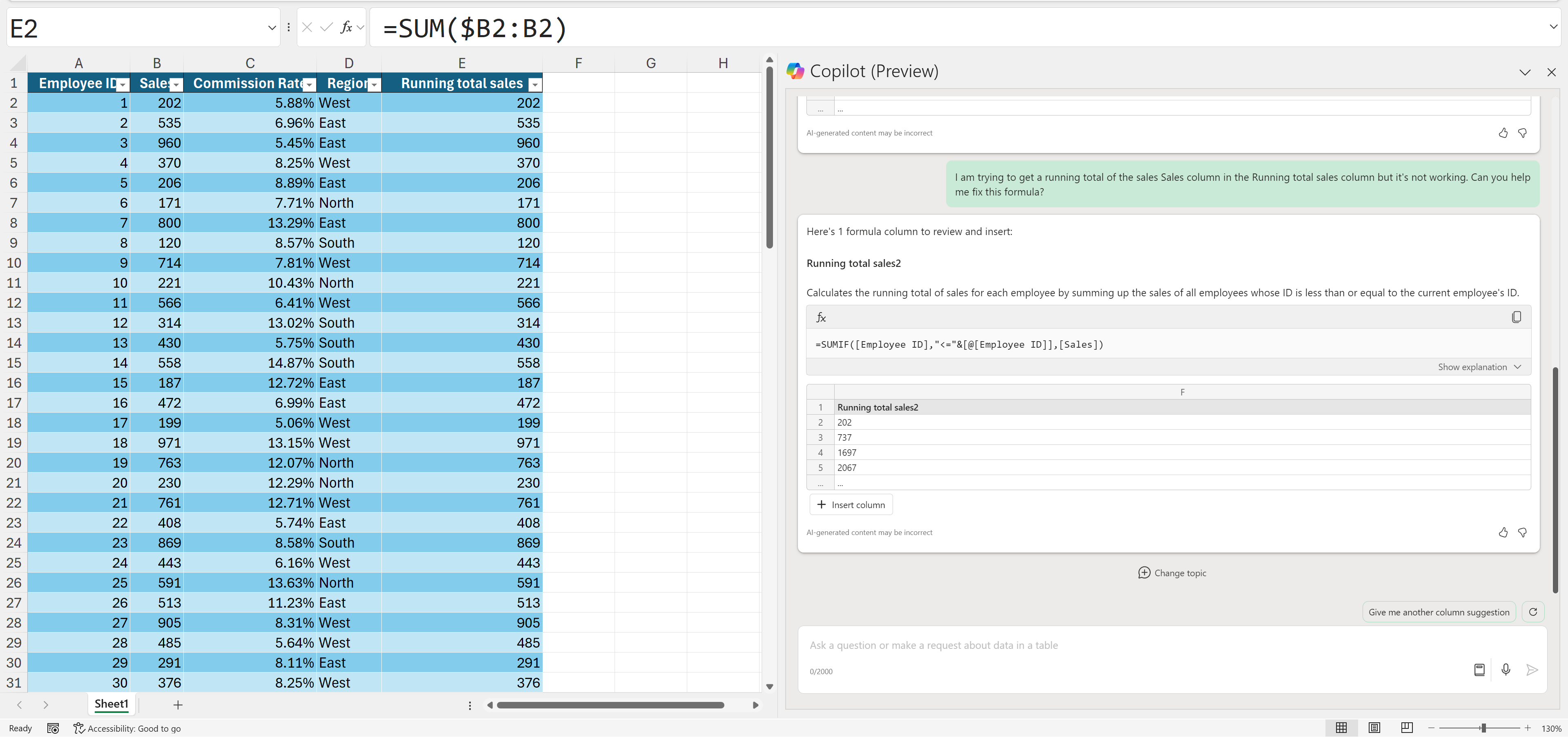Click the send arrow in Copilot
Image resolution: width=1568 pixels, height=737 pixels.
tap(1532, 670)
